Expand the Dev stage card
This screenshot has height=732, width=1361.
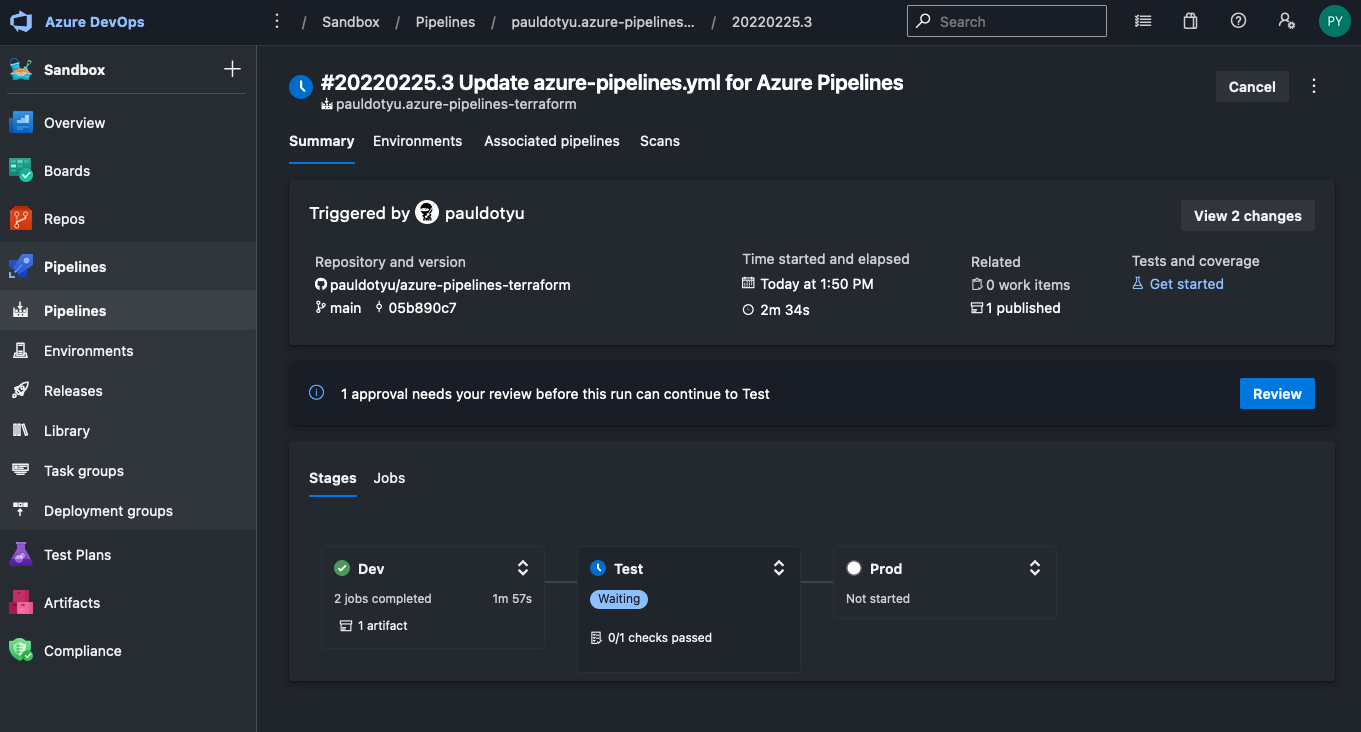point(523,568)
